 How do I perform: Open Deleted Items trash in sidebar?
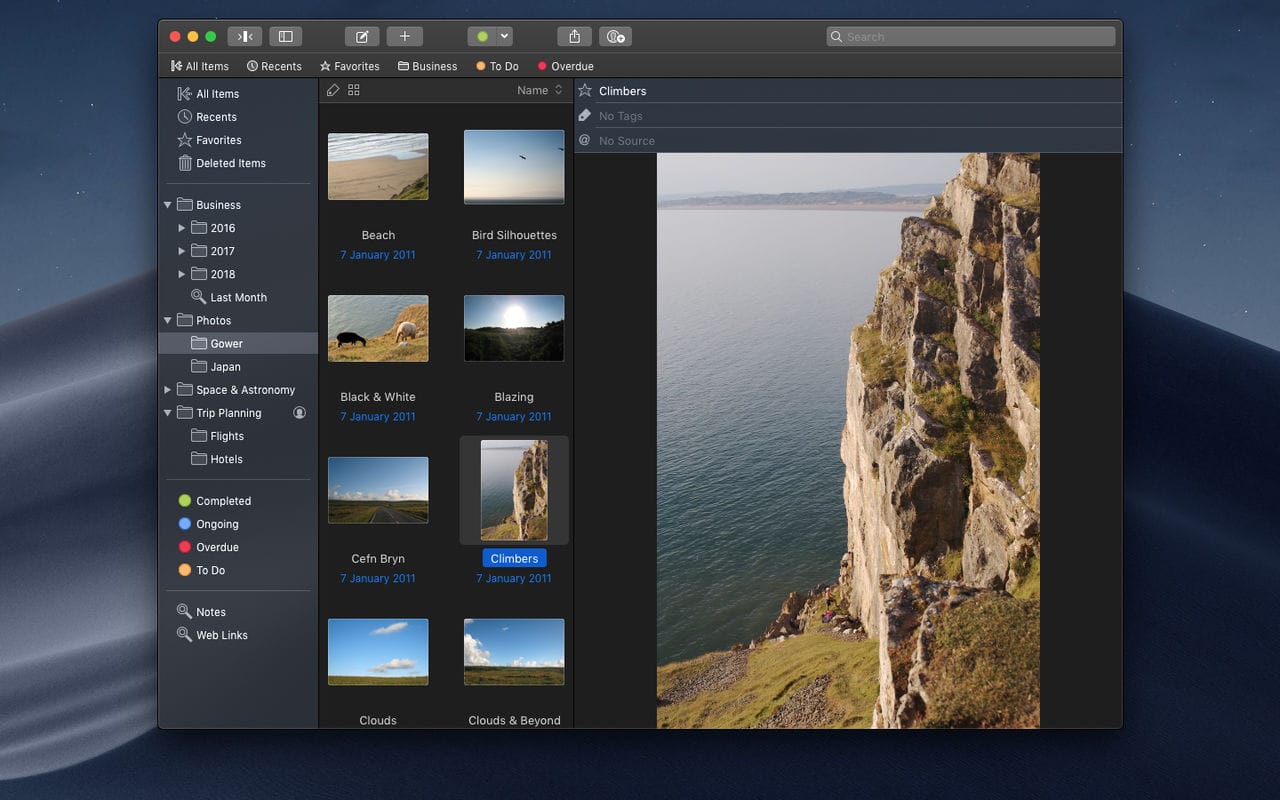pyautogui.click(x=230, y=163)
